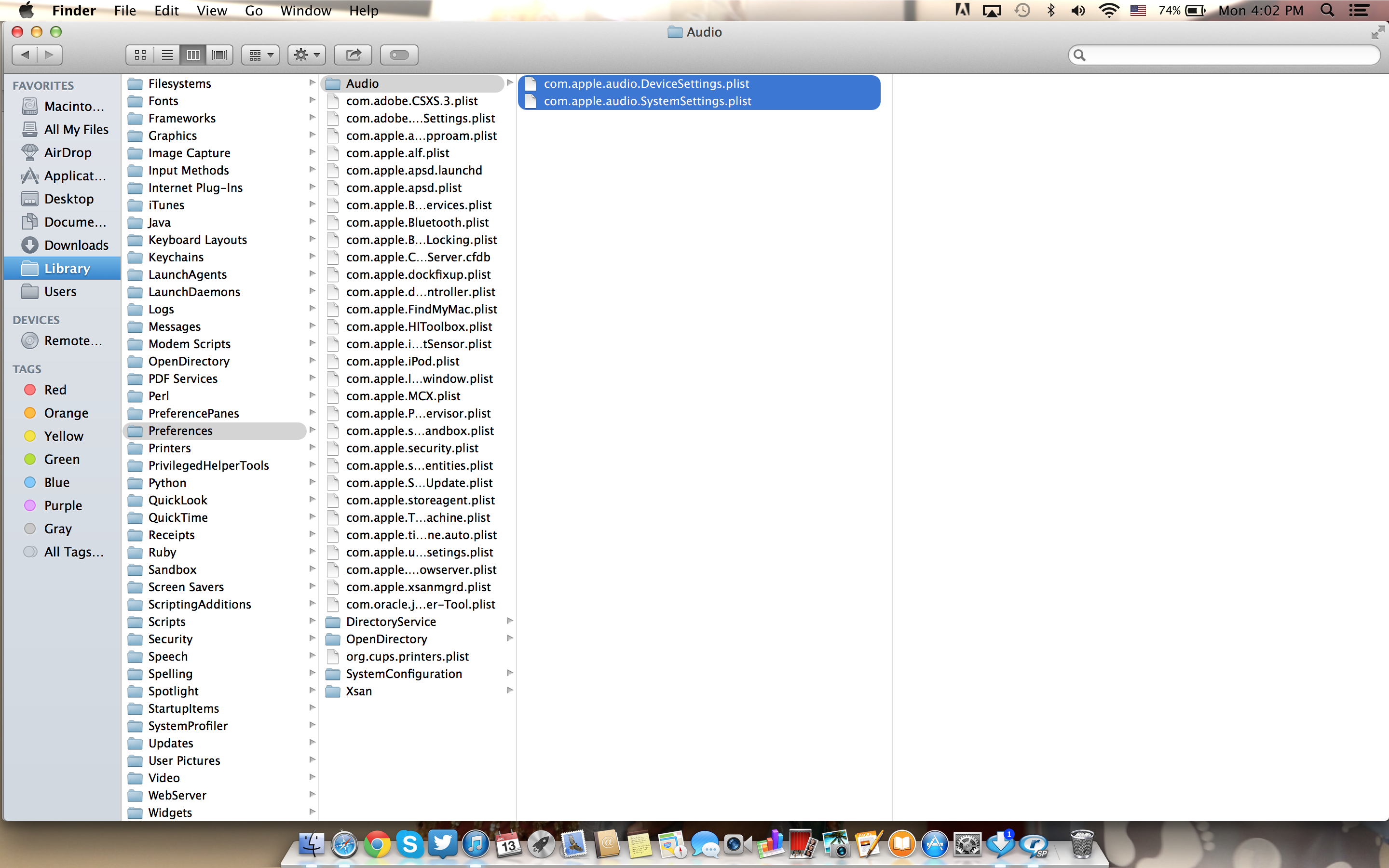Open Trash from the Dock
This screenshot has width=1389, height=868.
coord(1081,843)
